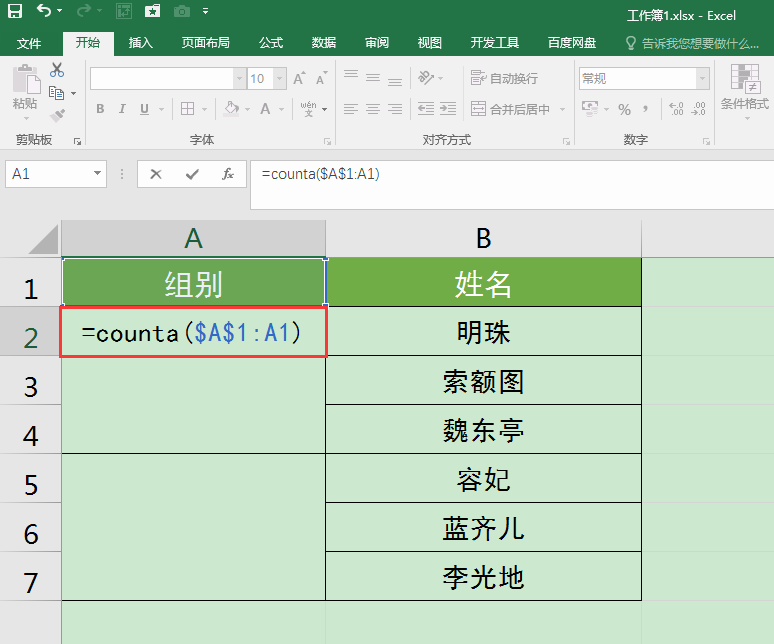Toggle Bold formatting
This screenshot has height=644, width=774.
100,109
